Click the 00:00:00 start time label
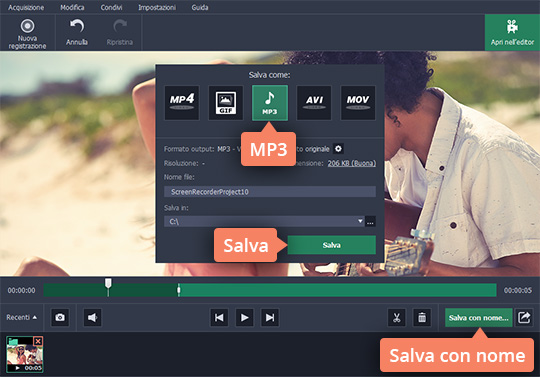This screenshot has width=540, height=377. [21, 290]
